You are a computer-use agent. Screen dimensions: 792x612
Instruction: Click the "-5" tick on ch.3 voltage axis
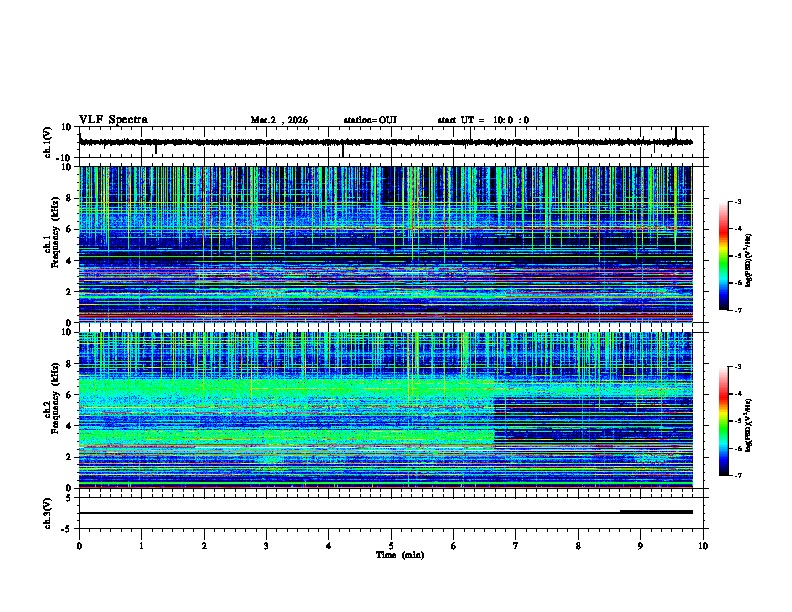click(66, 529)
